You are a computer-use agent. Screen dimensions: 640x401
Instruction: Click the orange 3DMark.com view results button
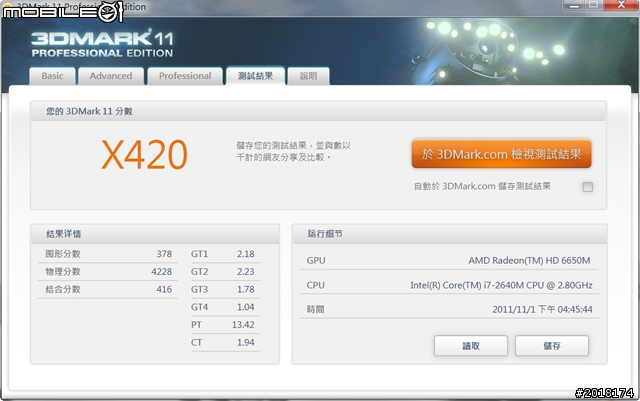[501, 154]
